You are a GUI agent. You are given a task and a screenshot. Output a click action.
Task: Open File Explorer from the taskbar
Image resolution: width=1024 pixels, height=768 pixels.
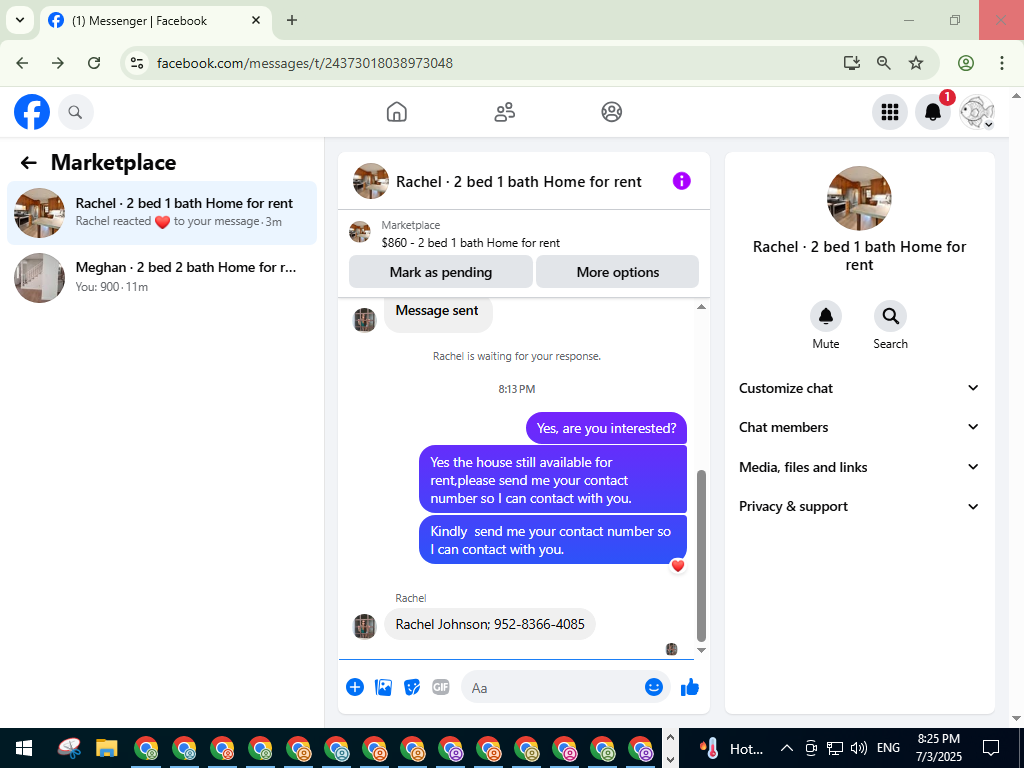coord(106,748)
